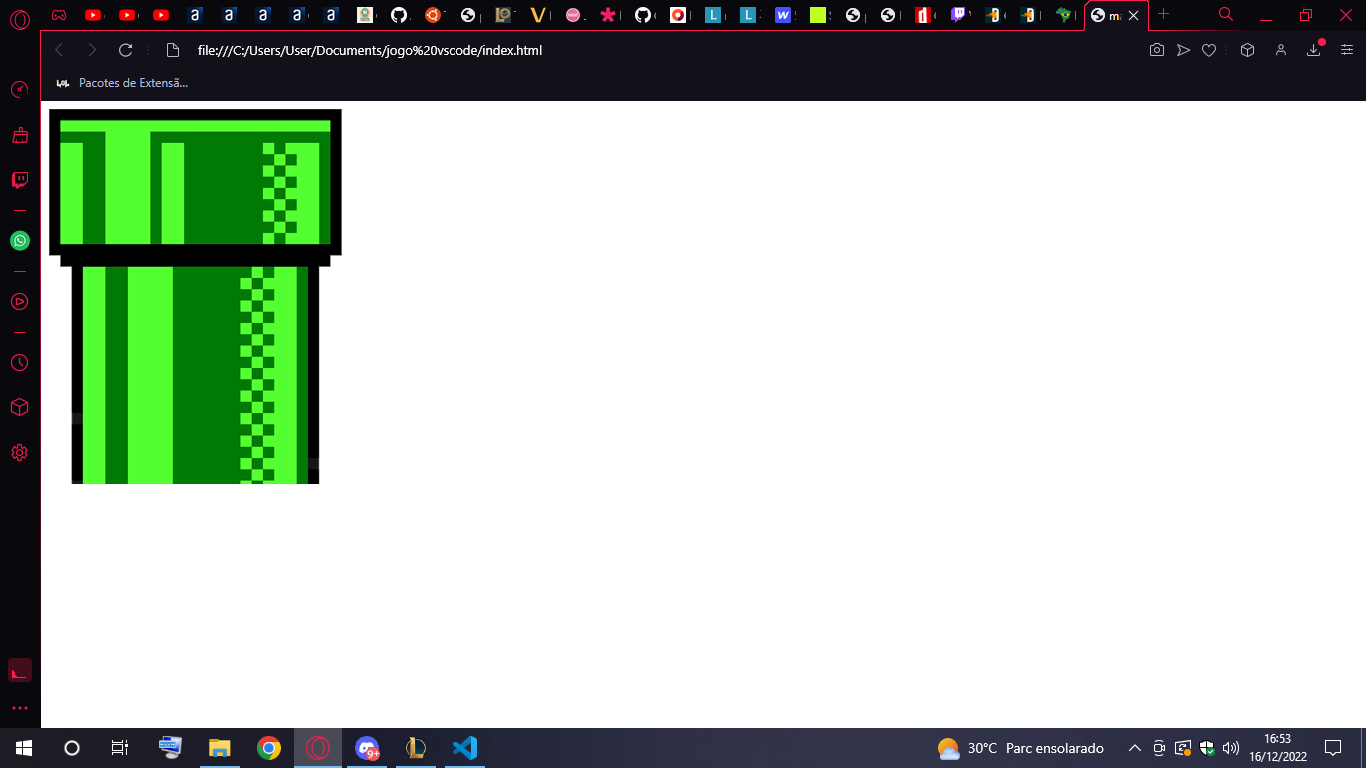This screenshot has width=1366, height=768.
Task: Switch to the pink asterisk tab
Action: click(607, 15)
